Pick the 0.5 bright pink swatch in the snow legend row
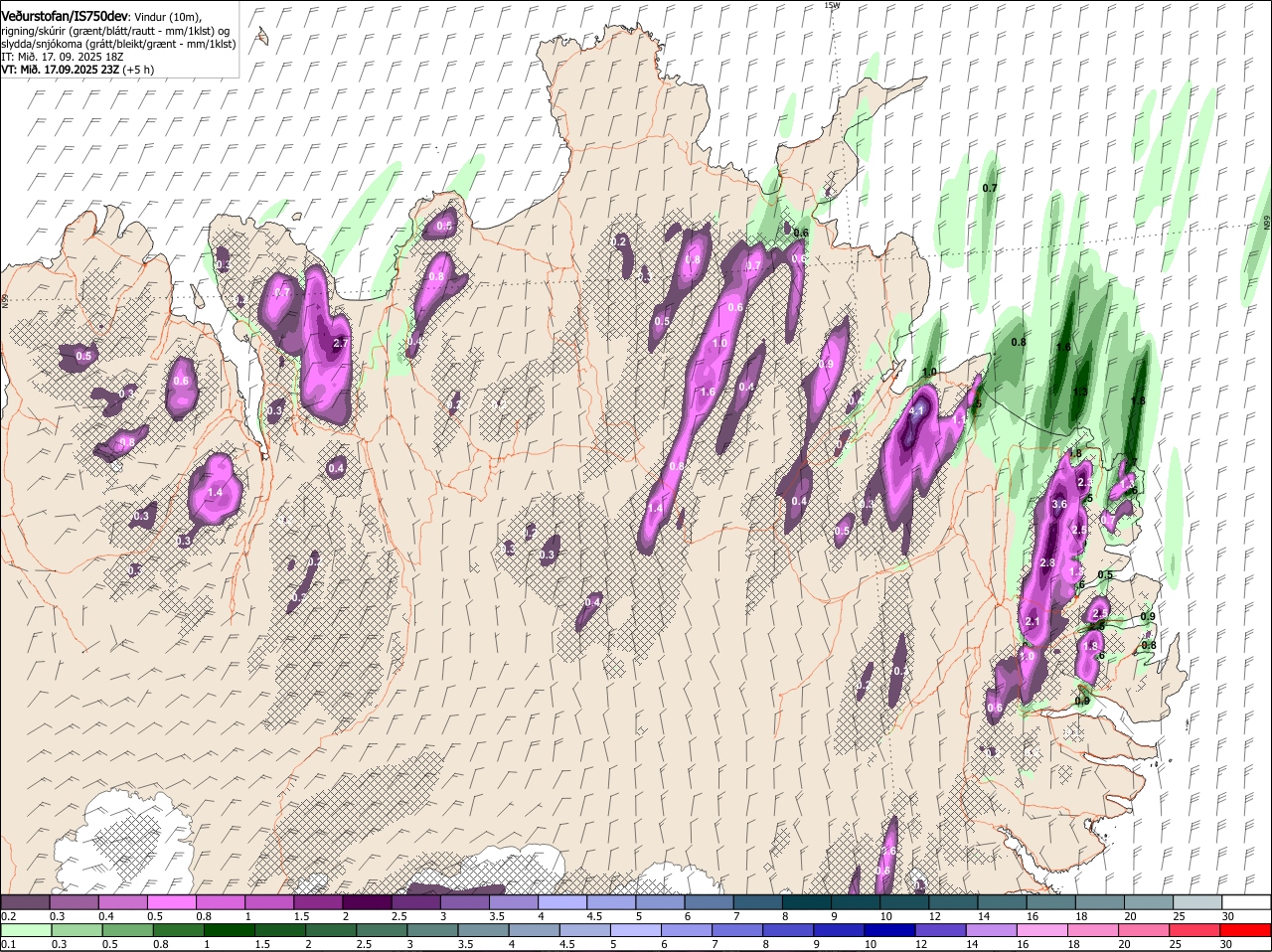 (171, 901)
